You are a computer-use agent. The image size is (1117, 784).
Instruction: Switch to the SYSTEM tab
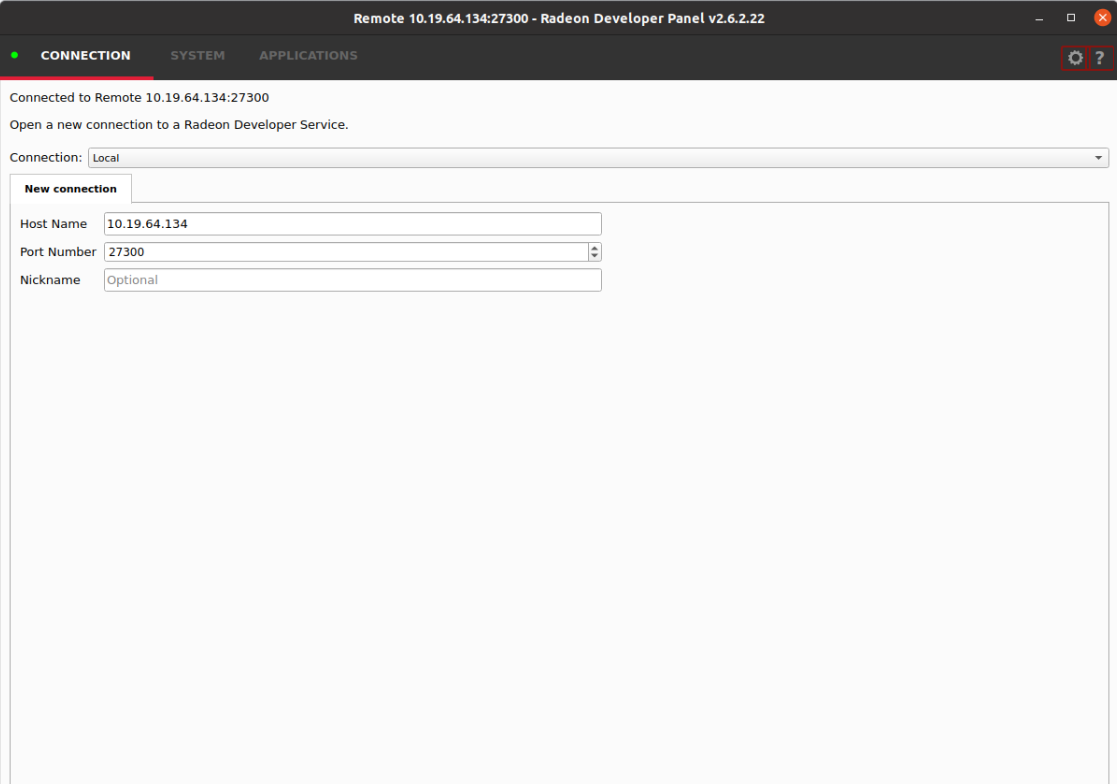[x=197, y=55]
